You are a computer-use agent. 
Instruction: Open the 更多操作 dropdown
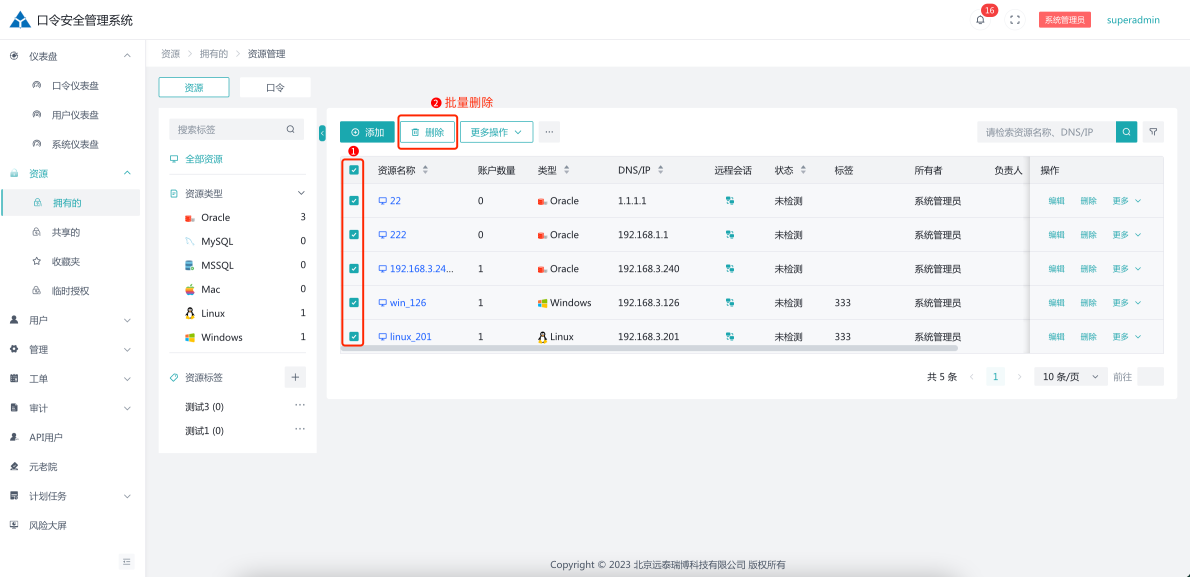[496, 132]
